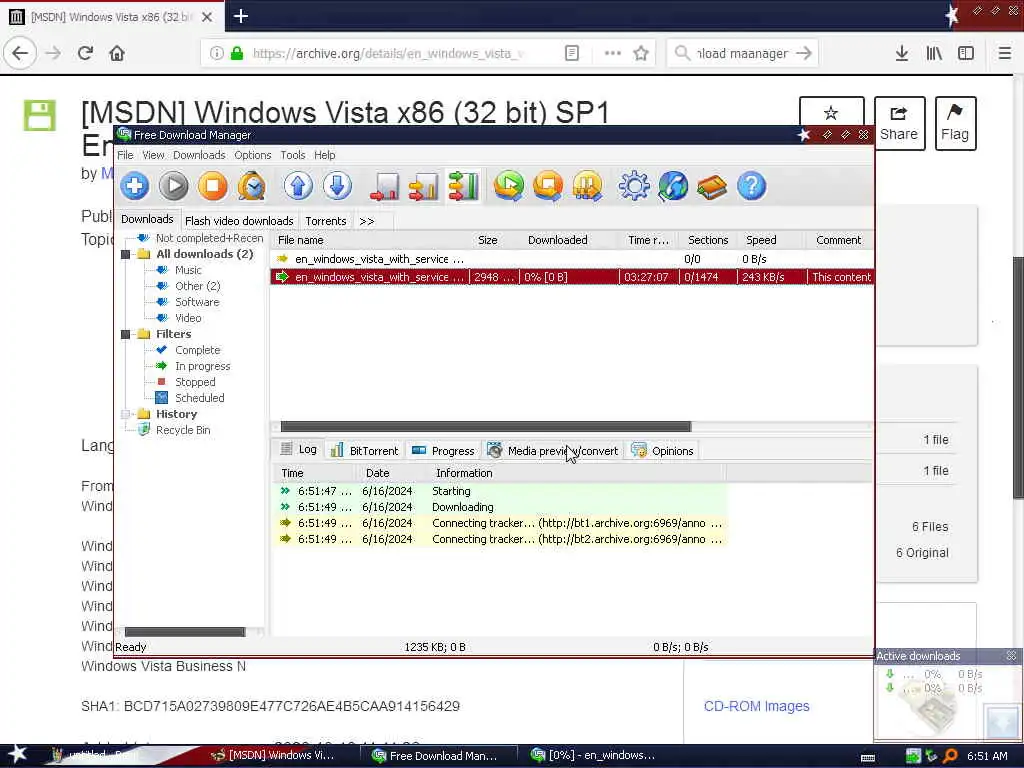Image resolution: width=1024 pixels, height=768 pixels.
Task: Select the Music category
Action: (188, 270)
